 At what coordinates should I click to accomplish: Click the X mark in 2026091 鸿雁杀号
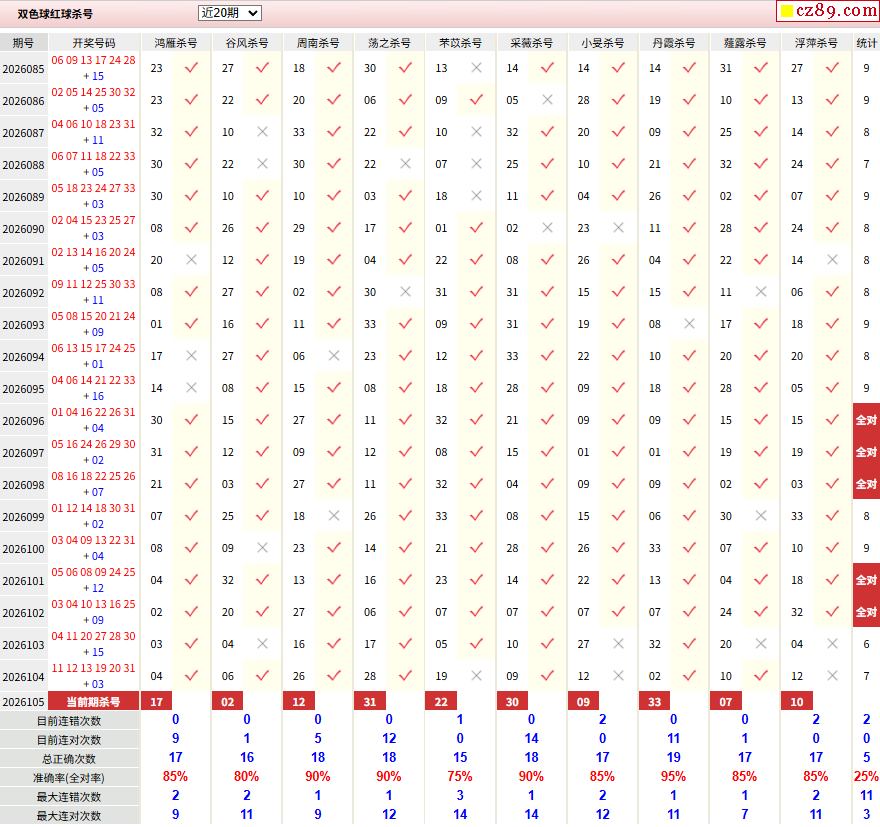click(x=191, y=260)
